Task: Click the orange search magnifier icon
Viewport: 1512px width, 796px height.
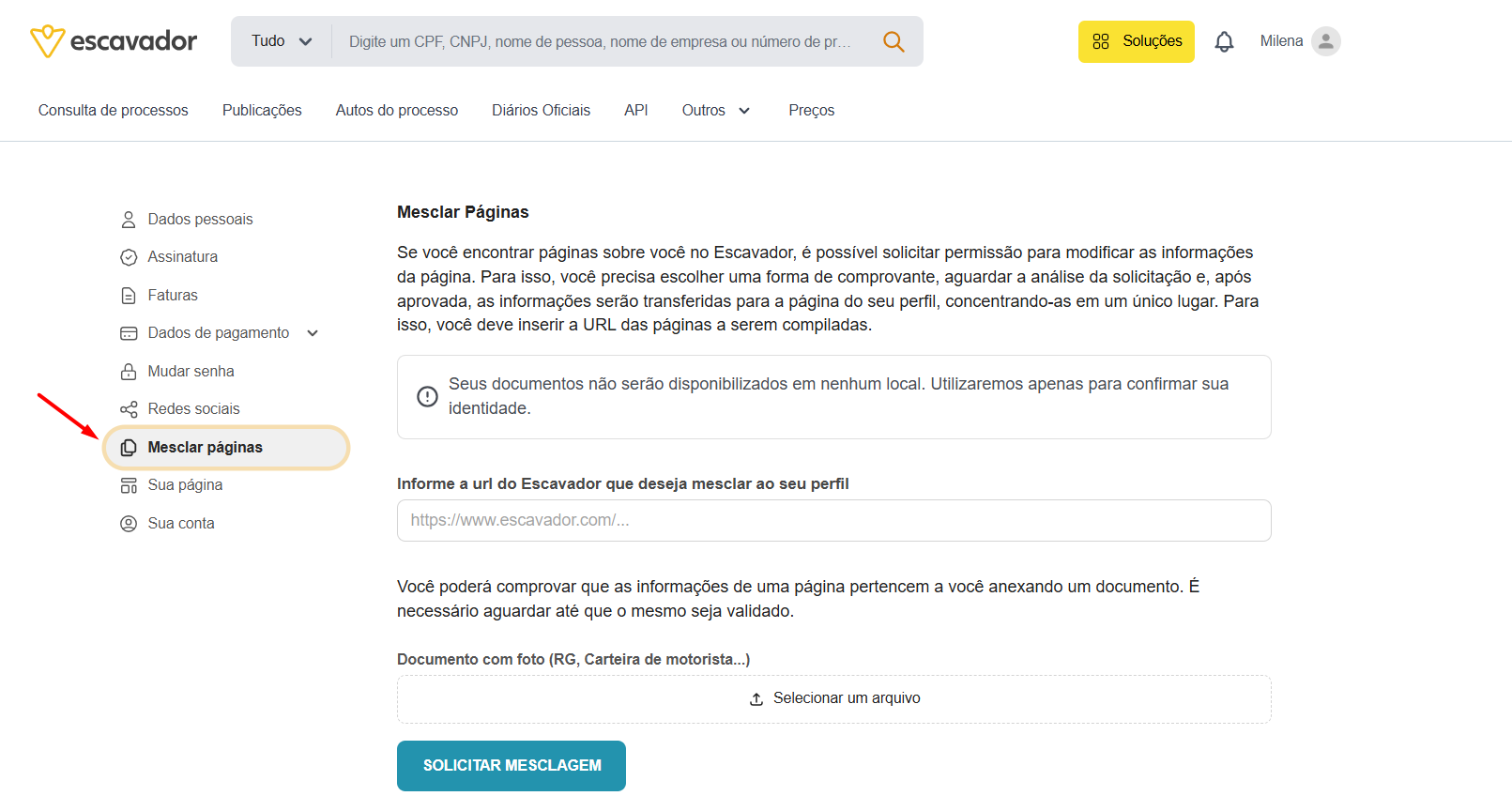Action: 893,41
